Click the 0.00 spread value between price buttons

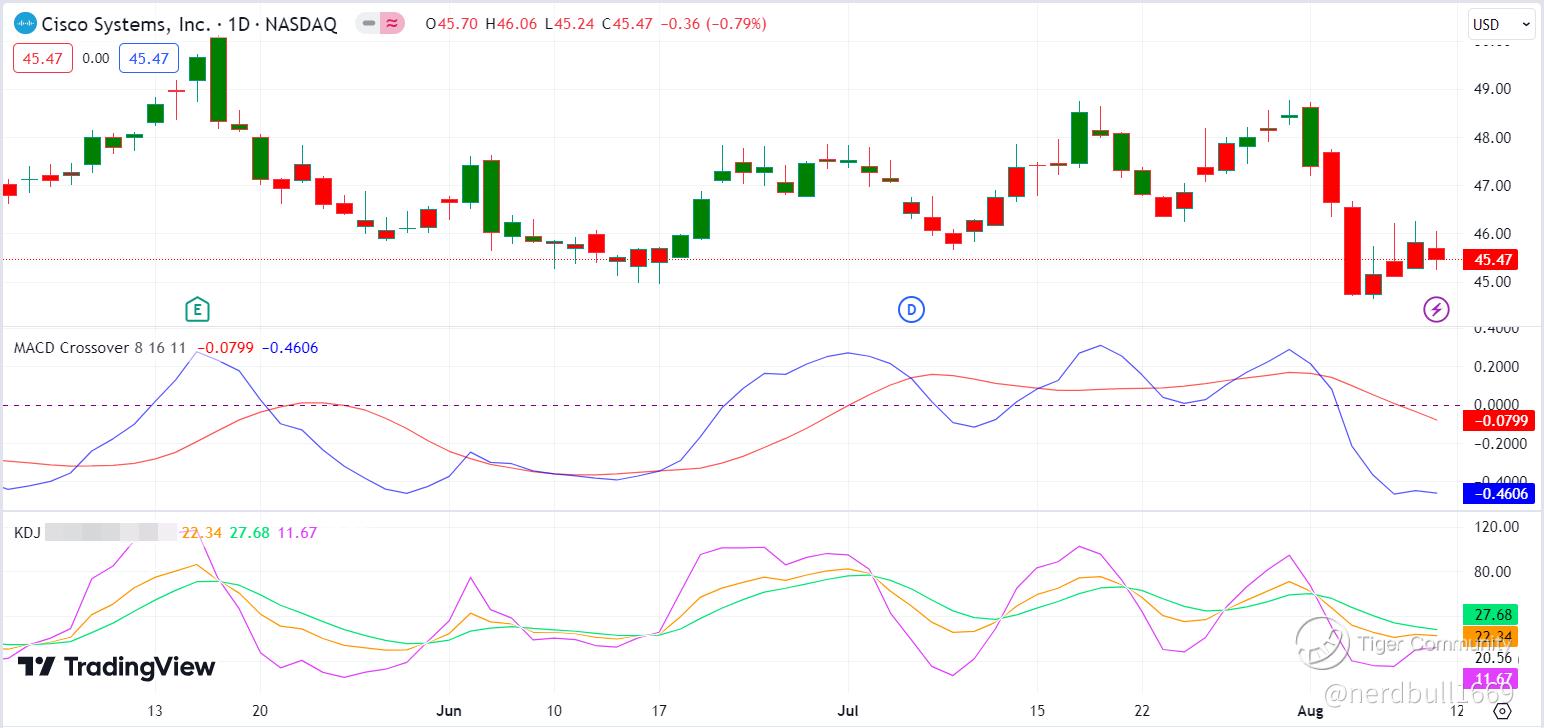96,59
